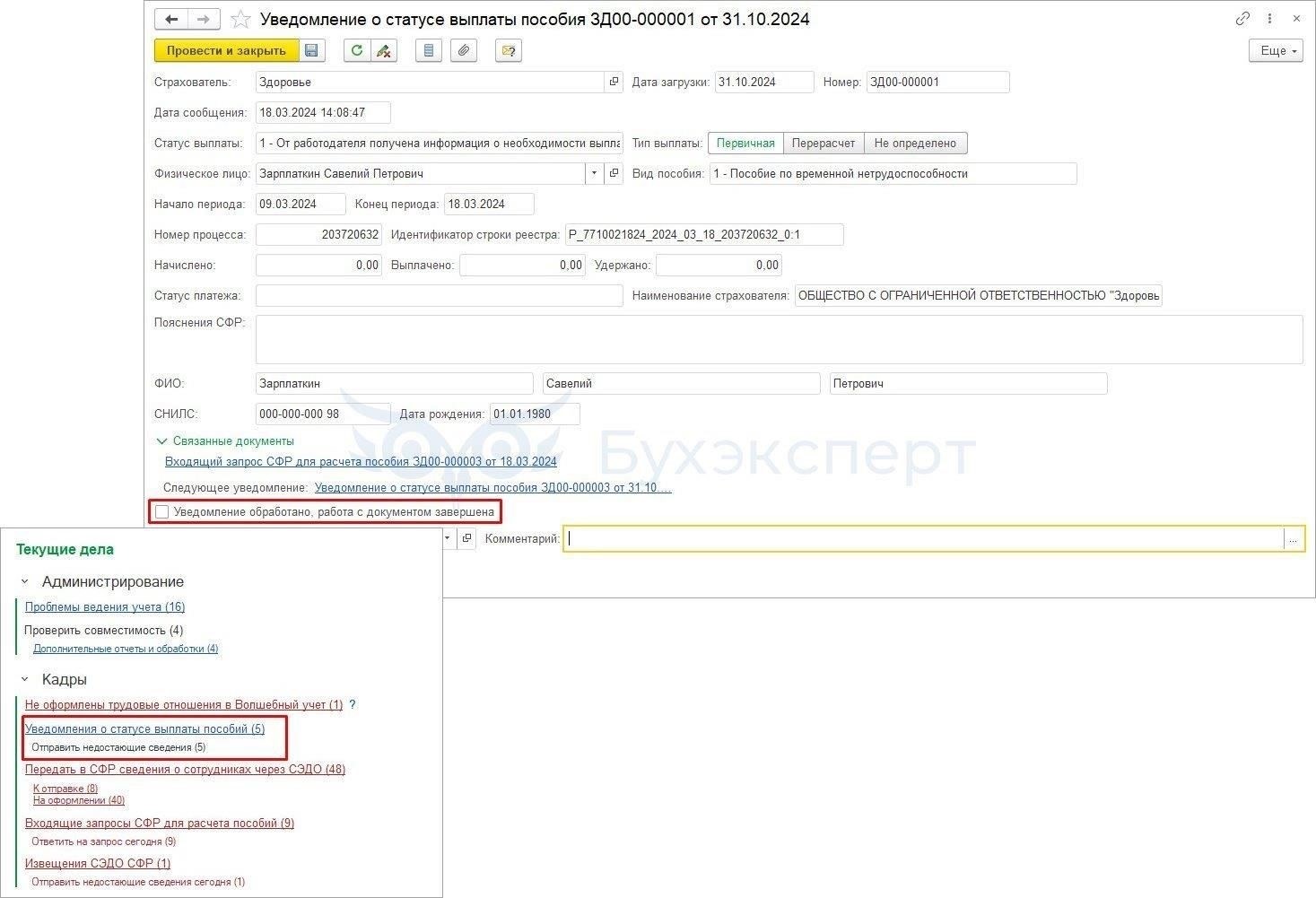The width and height of the screenshot is (1316, 898).
Task: Select payment type Первичная
Action: (x=745, y=143)
